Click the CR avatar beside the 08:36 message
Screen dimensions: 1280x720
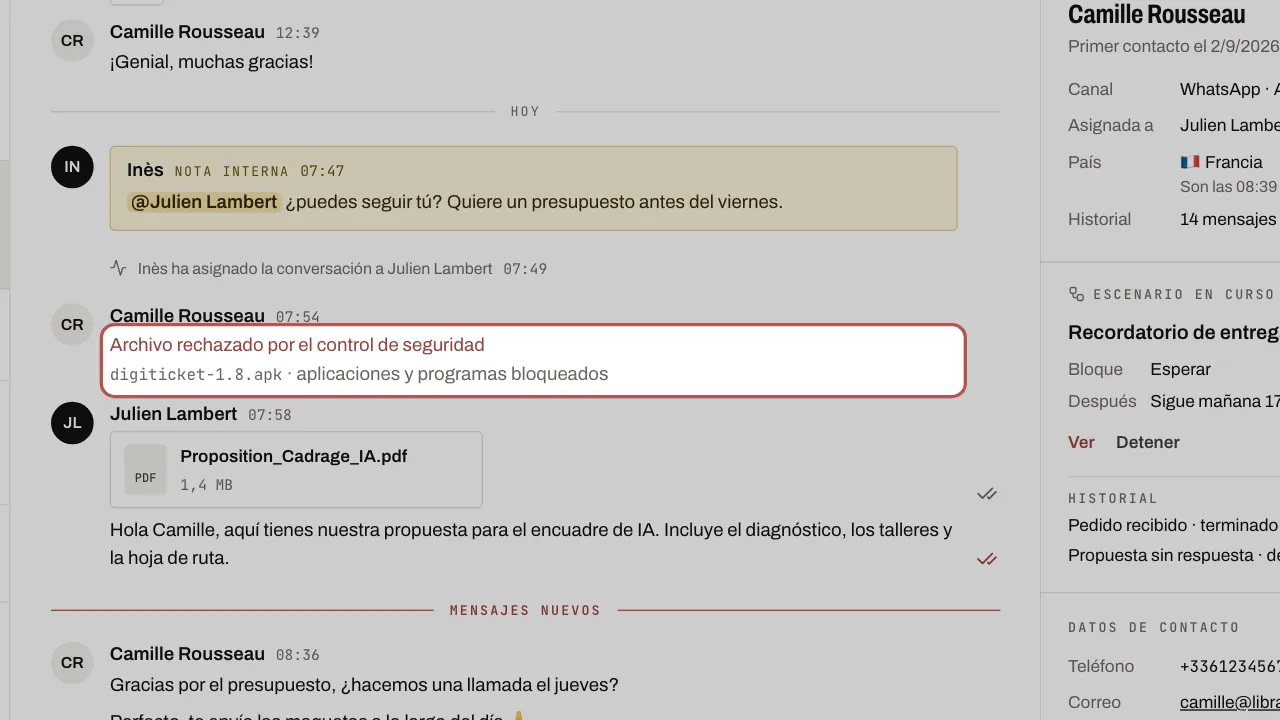pyautogui.click(x=72, y=663)
